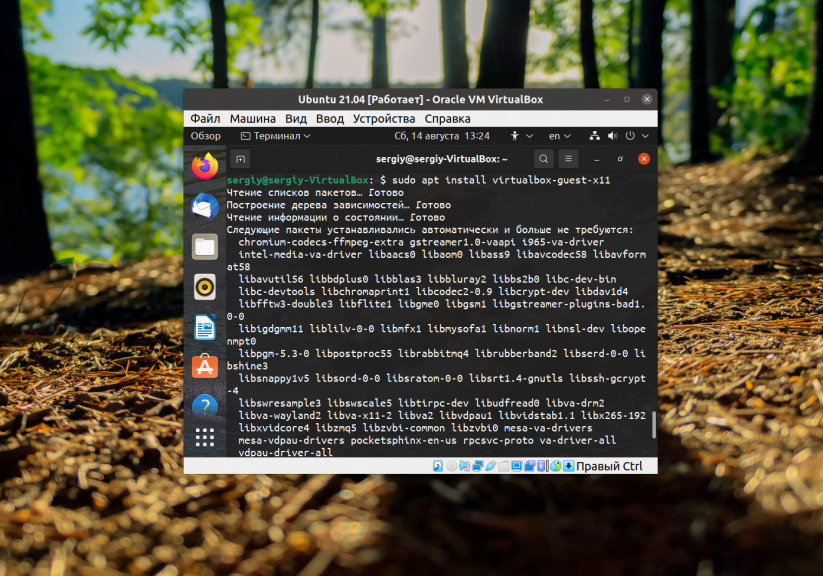Click VirtualBox USB devices indicator
This screenshot has width=823, height=576.
(x=491, y=466)
